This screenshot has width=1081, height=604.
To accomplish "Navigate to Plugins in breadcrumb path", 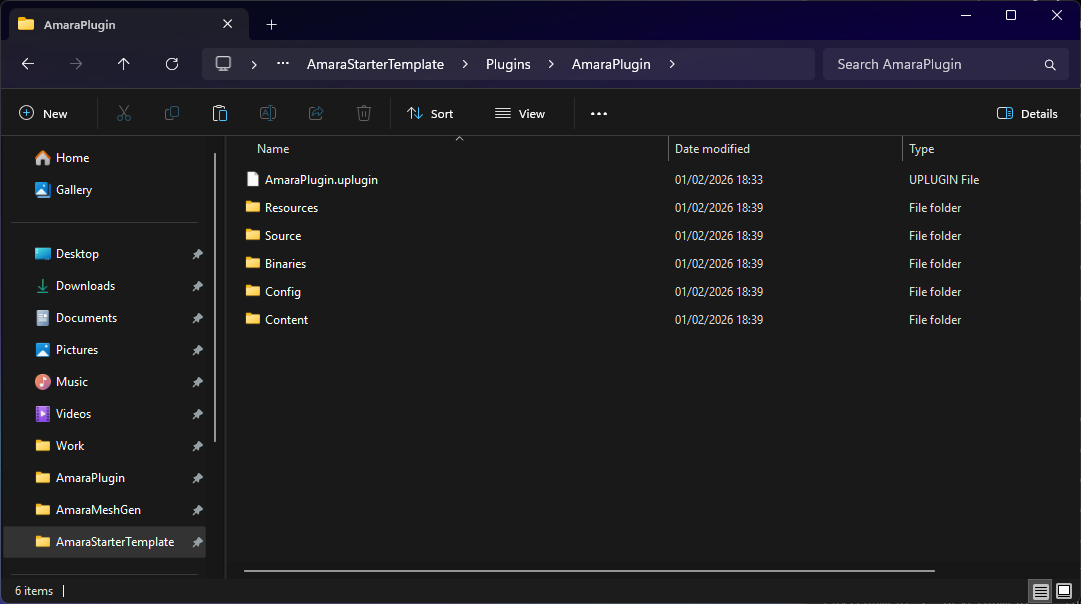I will 508,64.
